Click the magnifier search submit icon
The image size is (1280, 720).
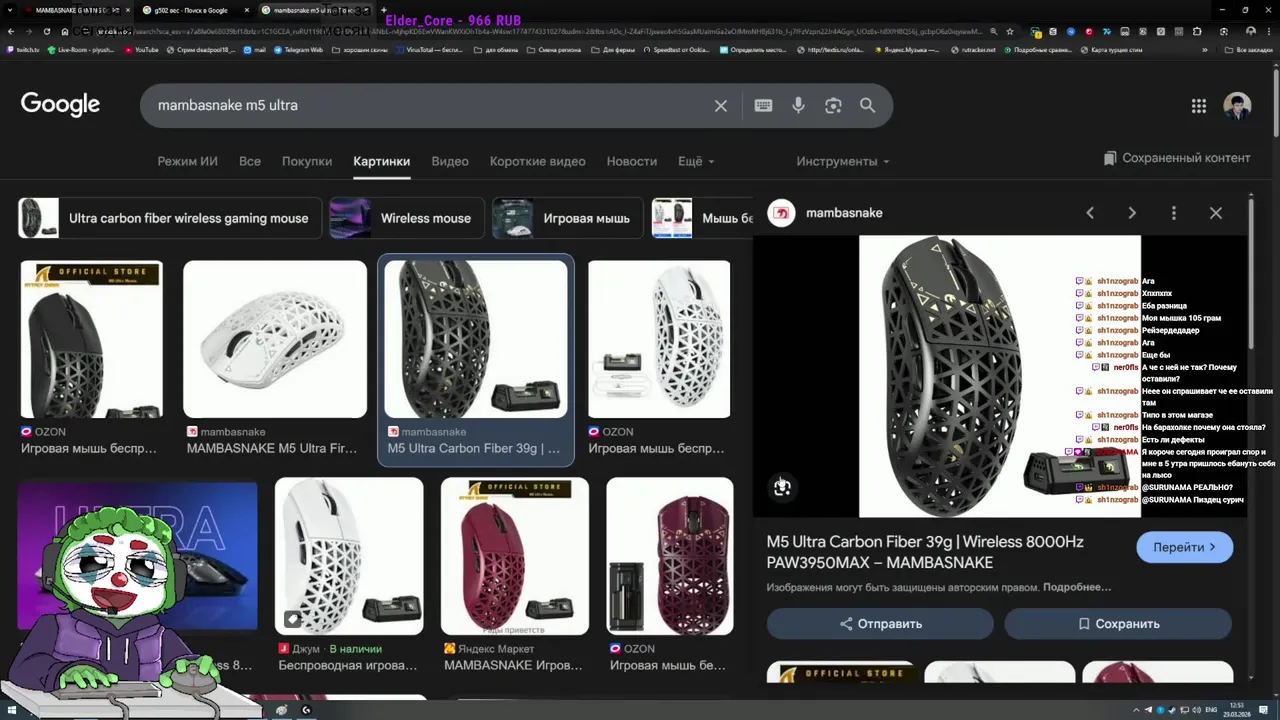pos(867,105)
